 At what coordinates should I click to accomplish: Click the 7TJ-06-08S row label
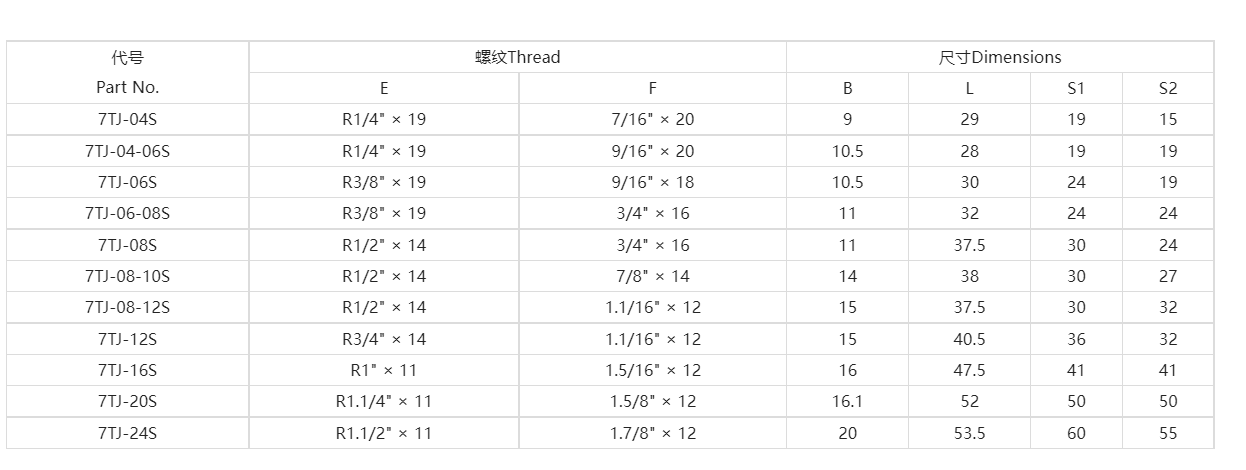click(x=128, y=213)
